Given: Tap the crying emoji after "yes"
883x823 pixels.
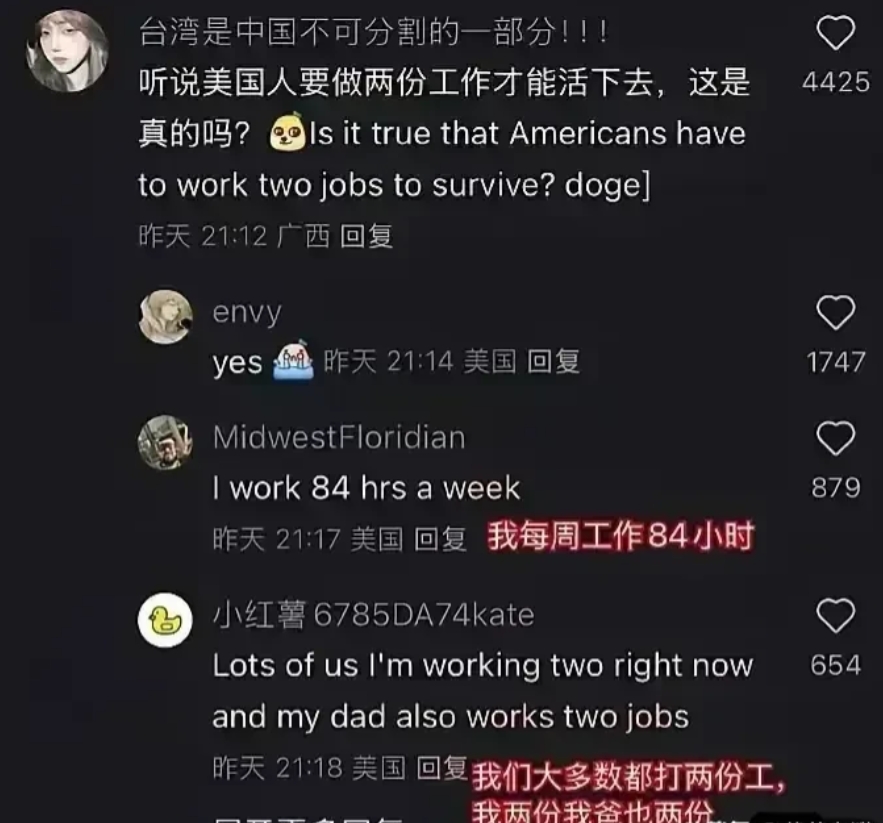Looking at the screenshot, I should pos(293,360).
